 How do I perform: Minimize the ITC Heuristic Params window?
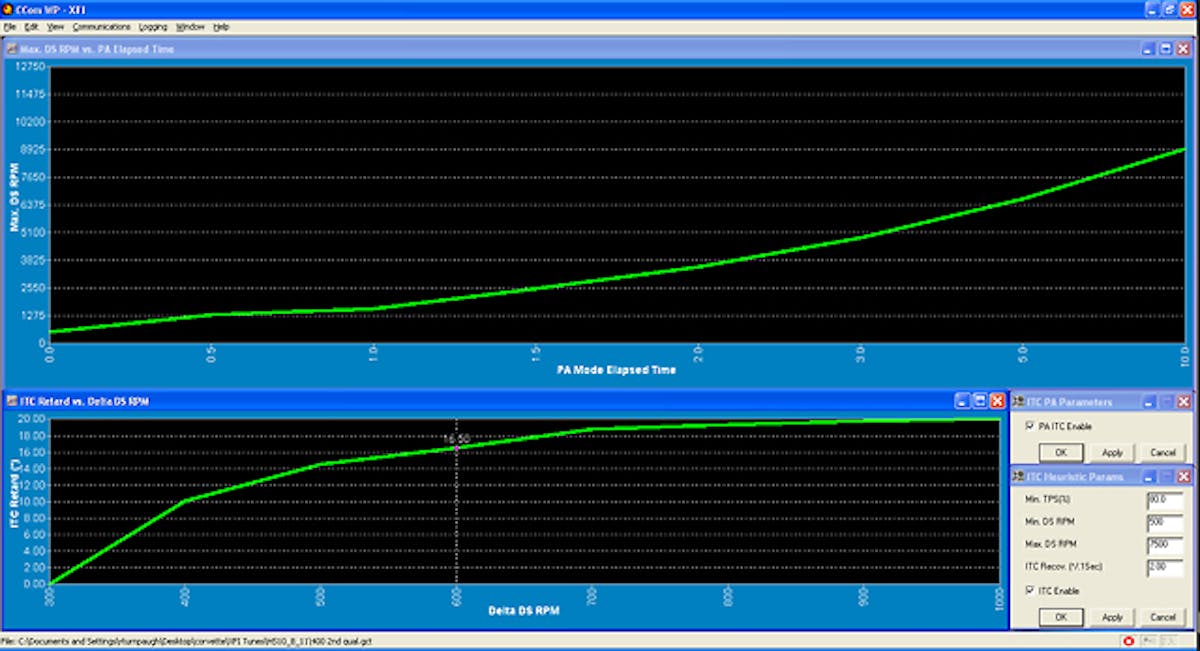pos(1148,477)
